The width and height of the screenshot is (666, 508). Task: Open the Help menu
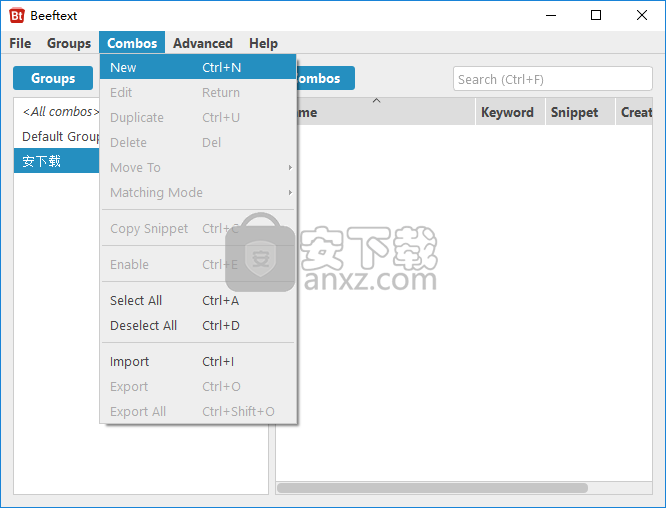pyautogui.click(x=263, y=43)
